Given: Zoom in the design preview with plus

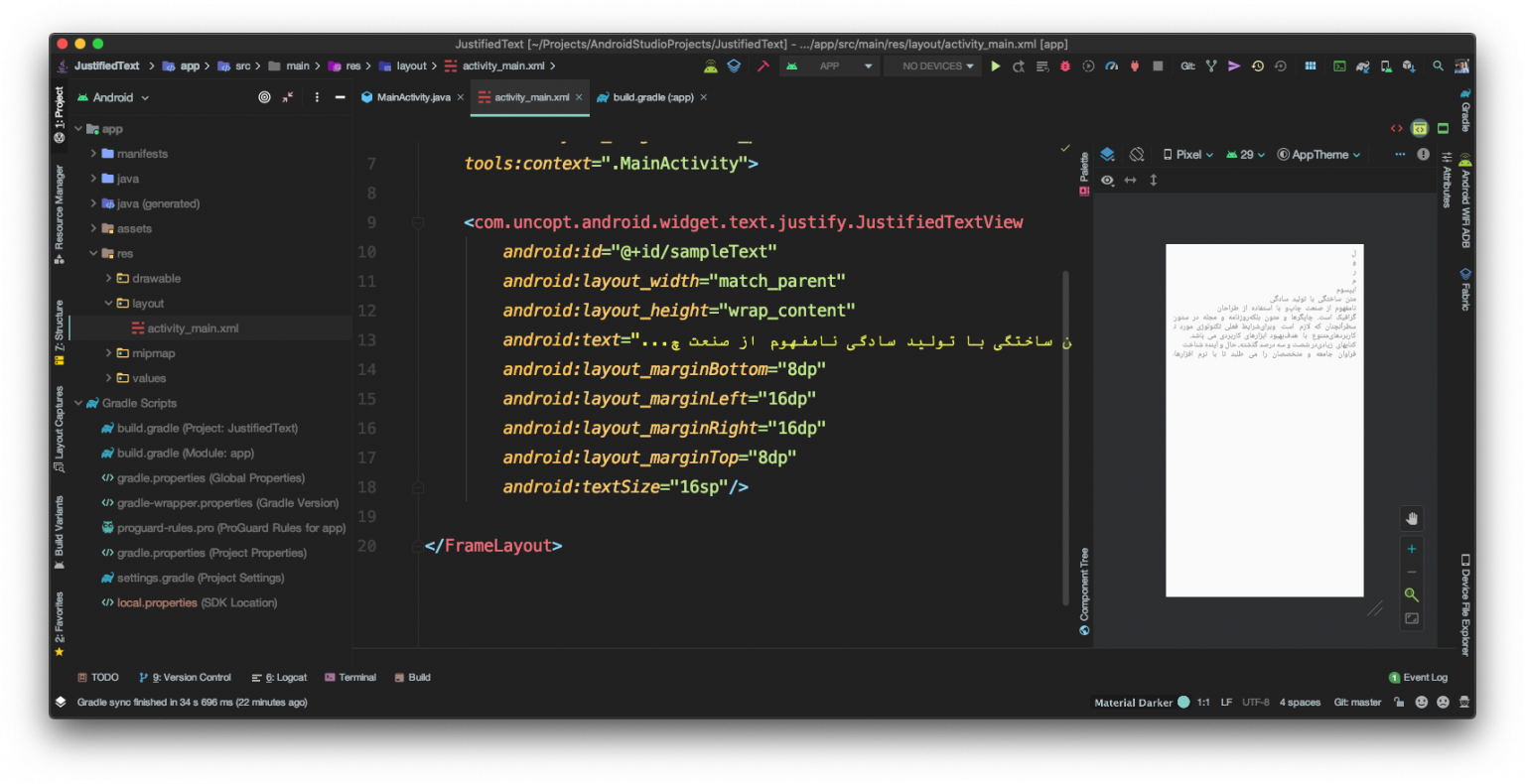Looking at the screenshot, I should click(x=1411, y=549).
